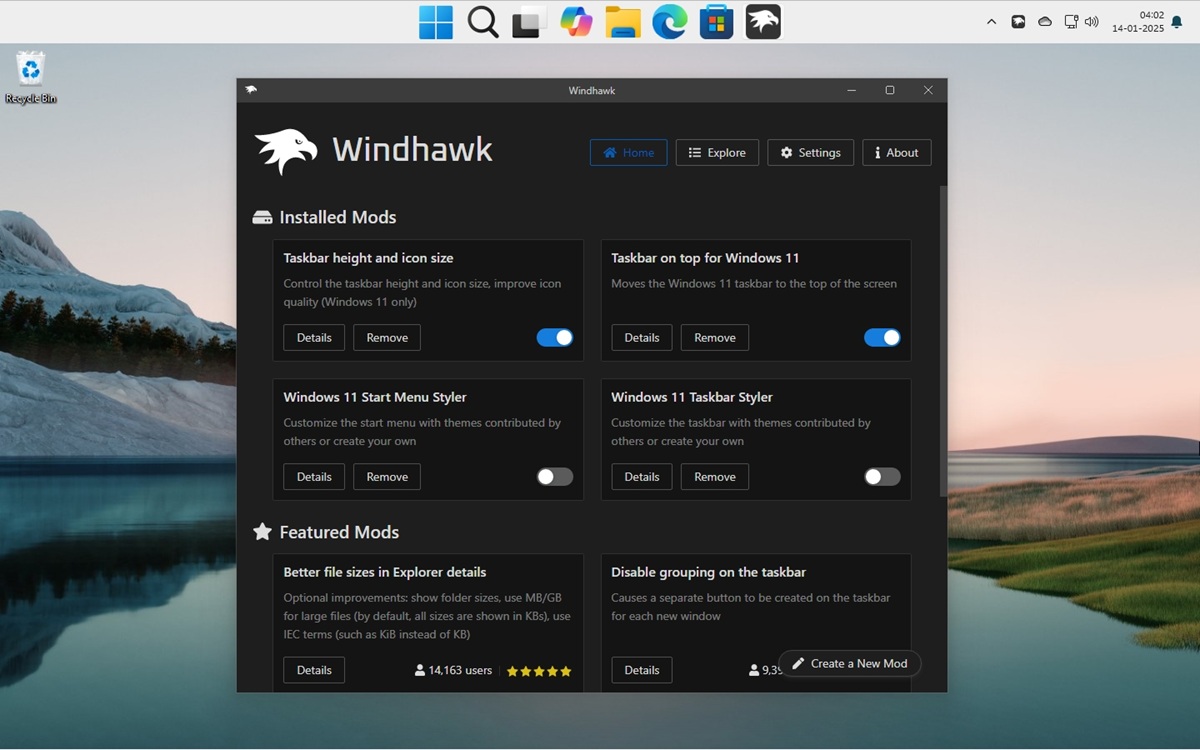The width and height of the screenshot is (1200, 750).
Task: Open Windhawk Settings
Action: pos(810,152)
